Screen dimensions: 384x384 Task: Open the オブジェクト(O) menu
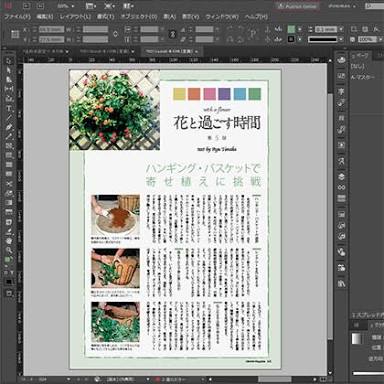click(139, 16)
